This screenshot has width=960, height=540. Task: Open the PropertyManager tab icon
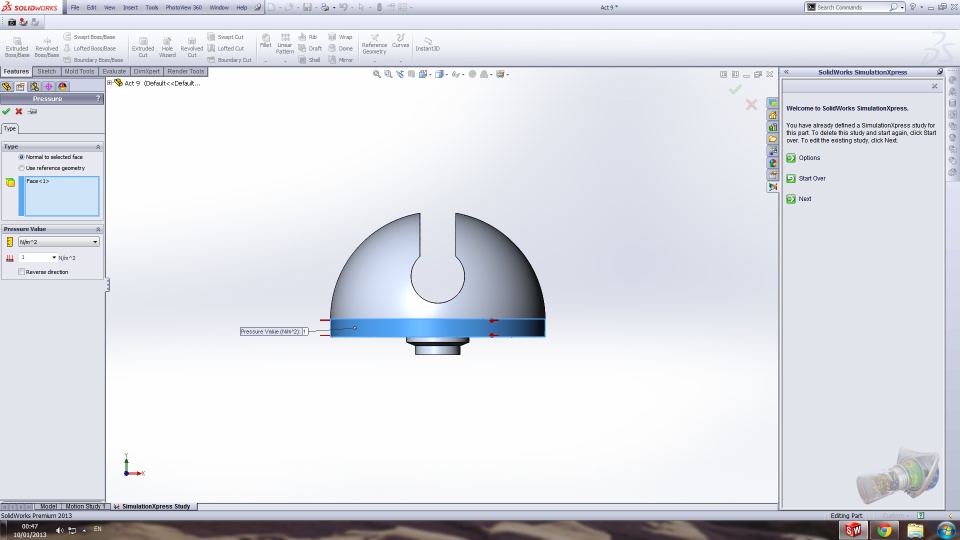[x=20, y=86]
